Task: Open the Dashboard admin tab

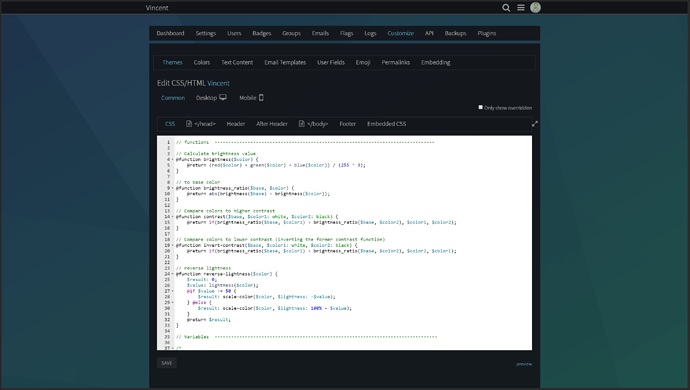Action: (170, 33)
